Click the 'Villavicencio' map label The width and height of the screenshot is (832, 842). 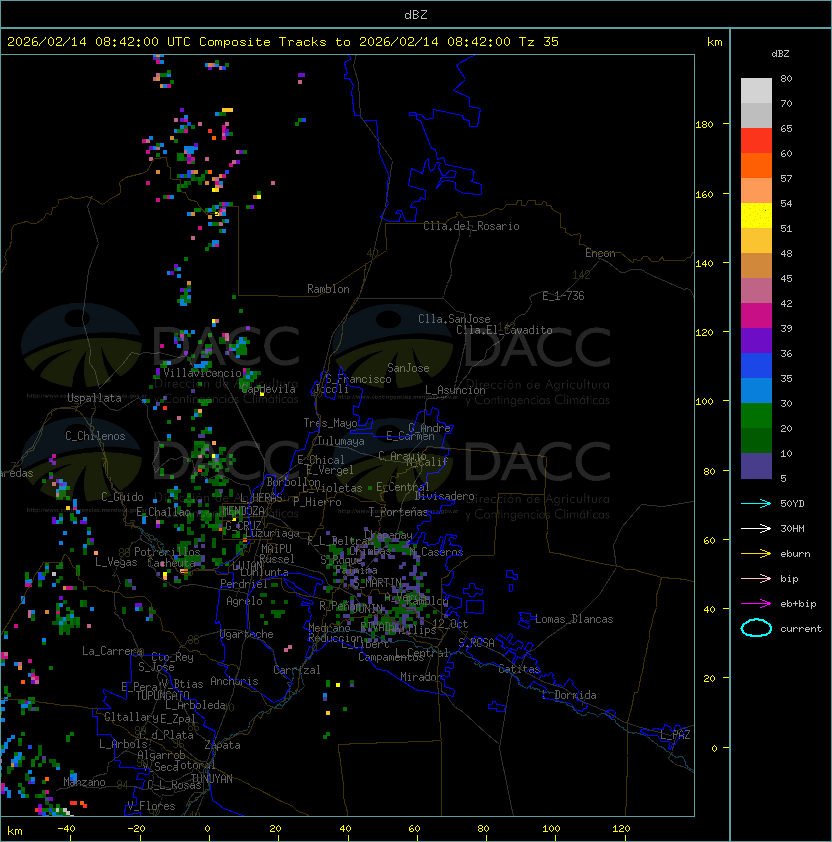202,373
